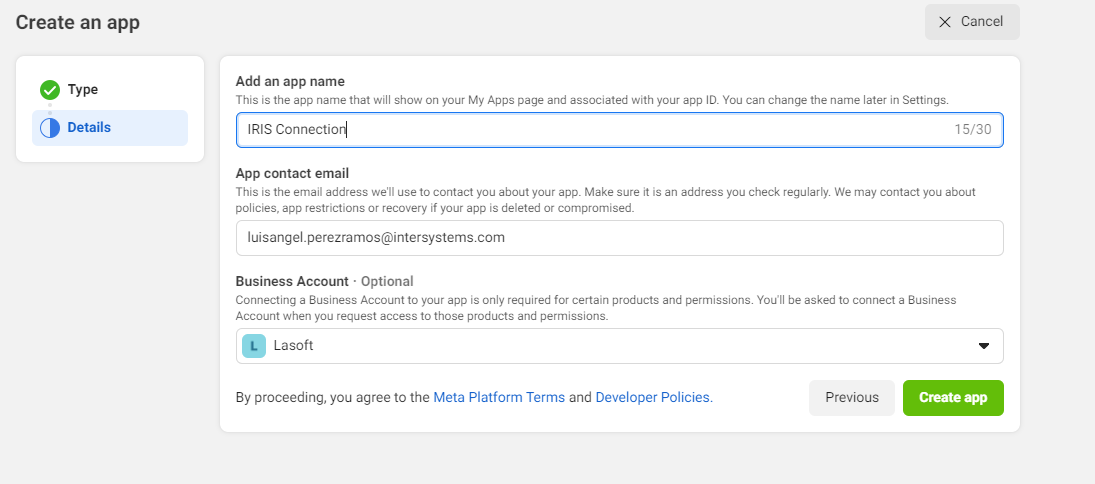1095x484 pixels.
Task: Click the 15/30 character counter
Action: click(x=973, y=129)
